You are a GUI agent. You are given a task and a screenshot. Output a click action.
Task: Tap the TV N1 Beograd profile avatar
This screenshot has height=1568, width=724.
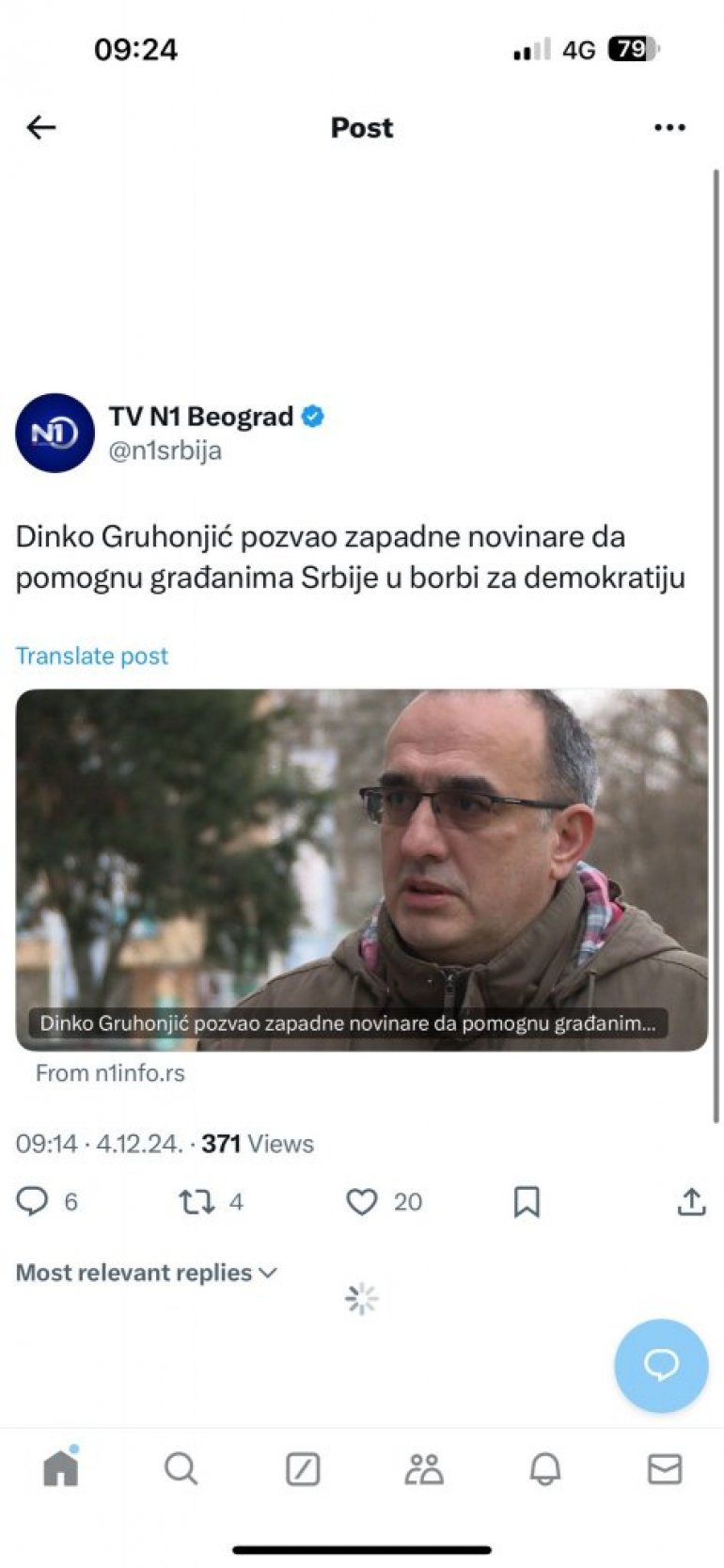pyautogui.click(x=55, y=433)
